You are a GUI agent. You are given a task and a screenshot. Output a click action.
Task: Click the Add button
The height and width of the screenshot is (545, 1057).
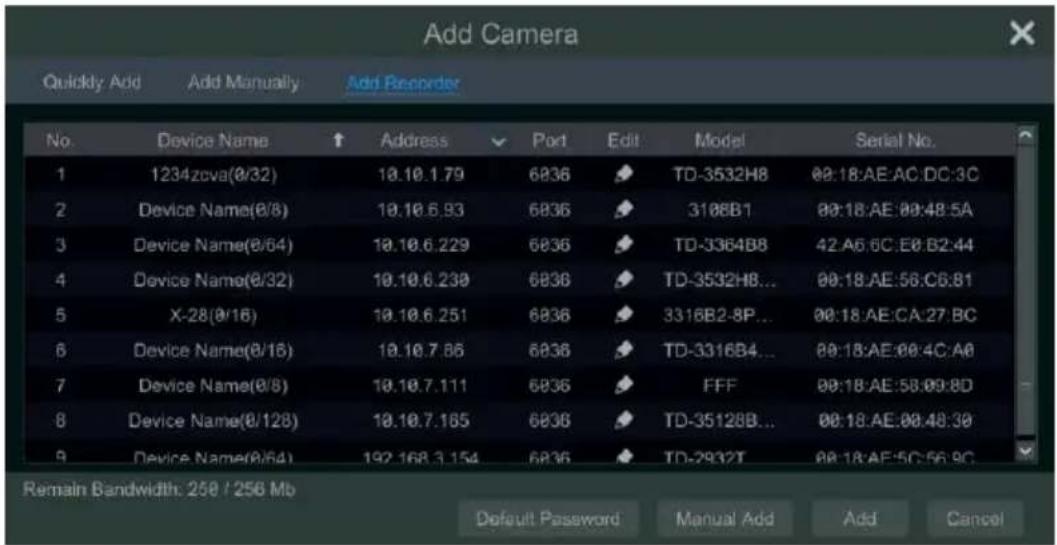pyautogui.click(x=862, y=519)
